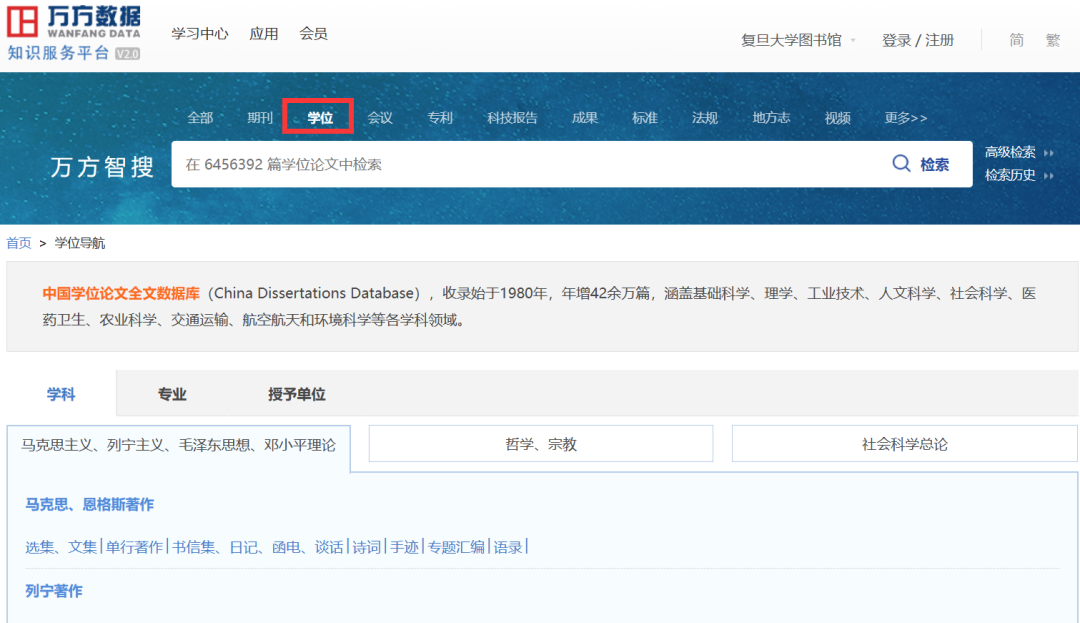Select the 学位 search category
The height and width of the screenshot is (623, 1080).
click(x=320, y=118)
